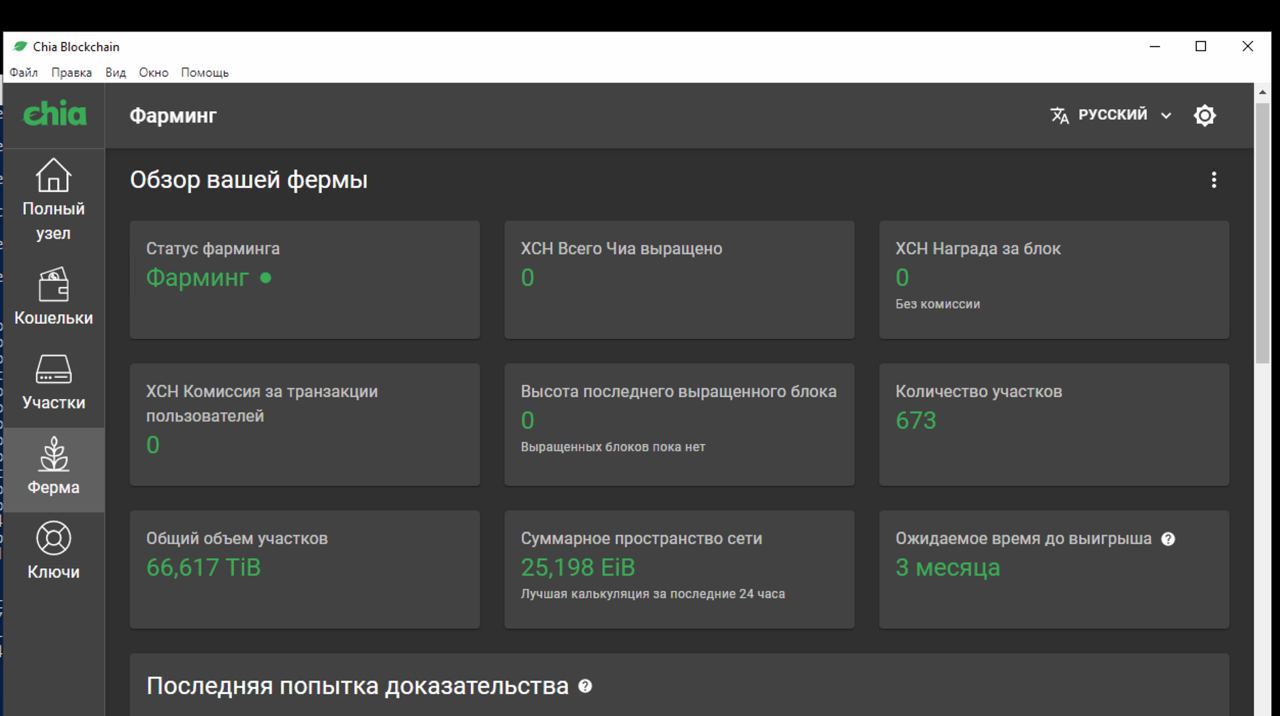The image size is (1280, 716).
Task: Click Высота последнего выращенного блока label
Action: [x=679, y=392]
